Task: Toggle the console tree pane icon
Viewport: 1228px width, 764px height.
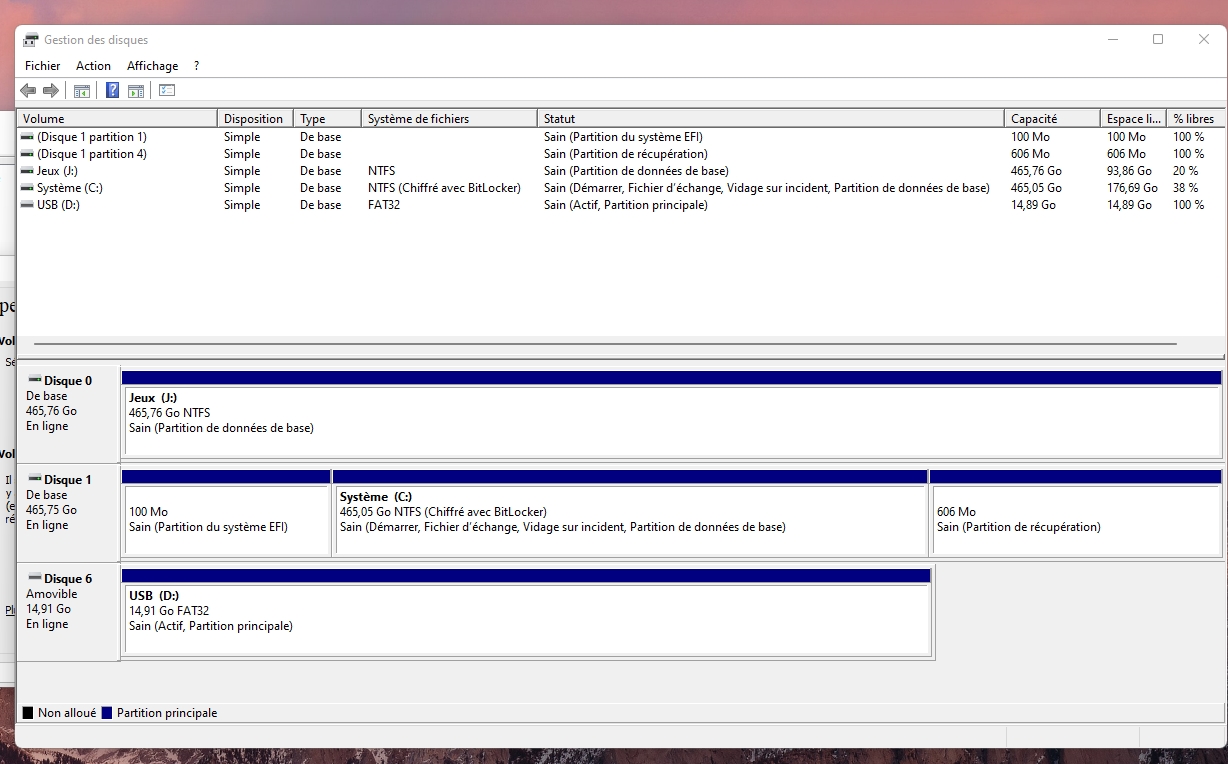Action: tap(82, 91)
